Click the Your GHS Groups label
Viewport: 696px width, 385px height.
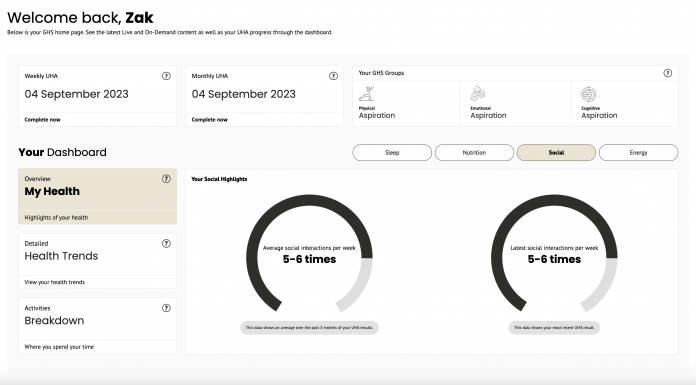pos(381,73)
